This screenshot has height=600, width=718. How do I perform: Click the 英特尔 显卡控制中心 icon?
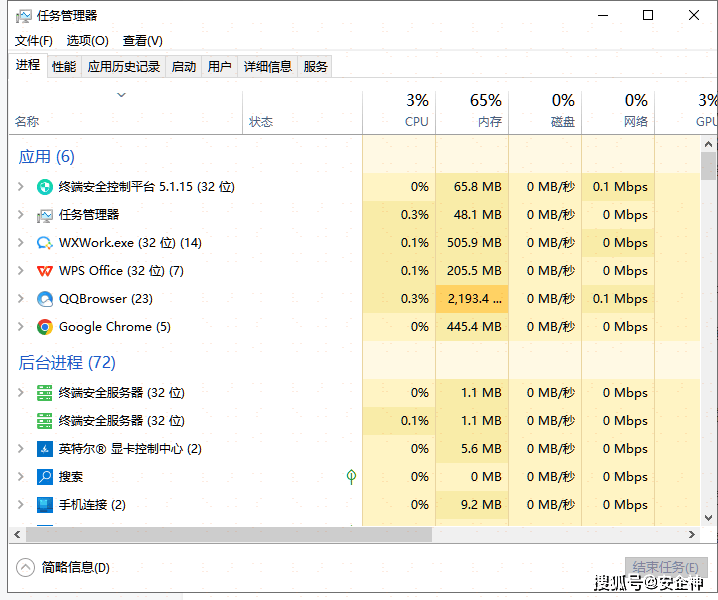(x=44, y=449)
